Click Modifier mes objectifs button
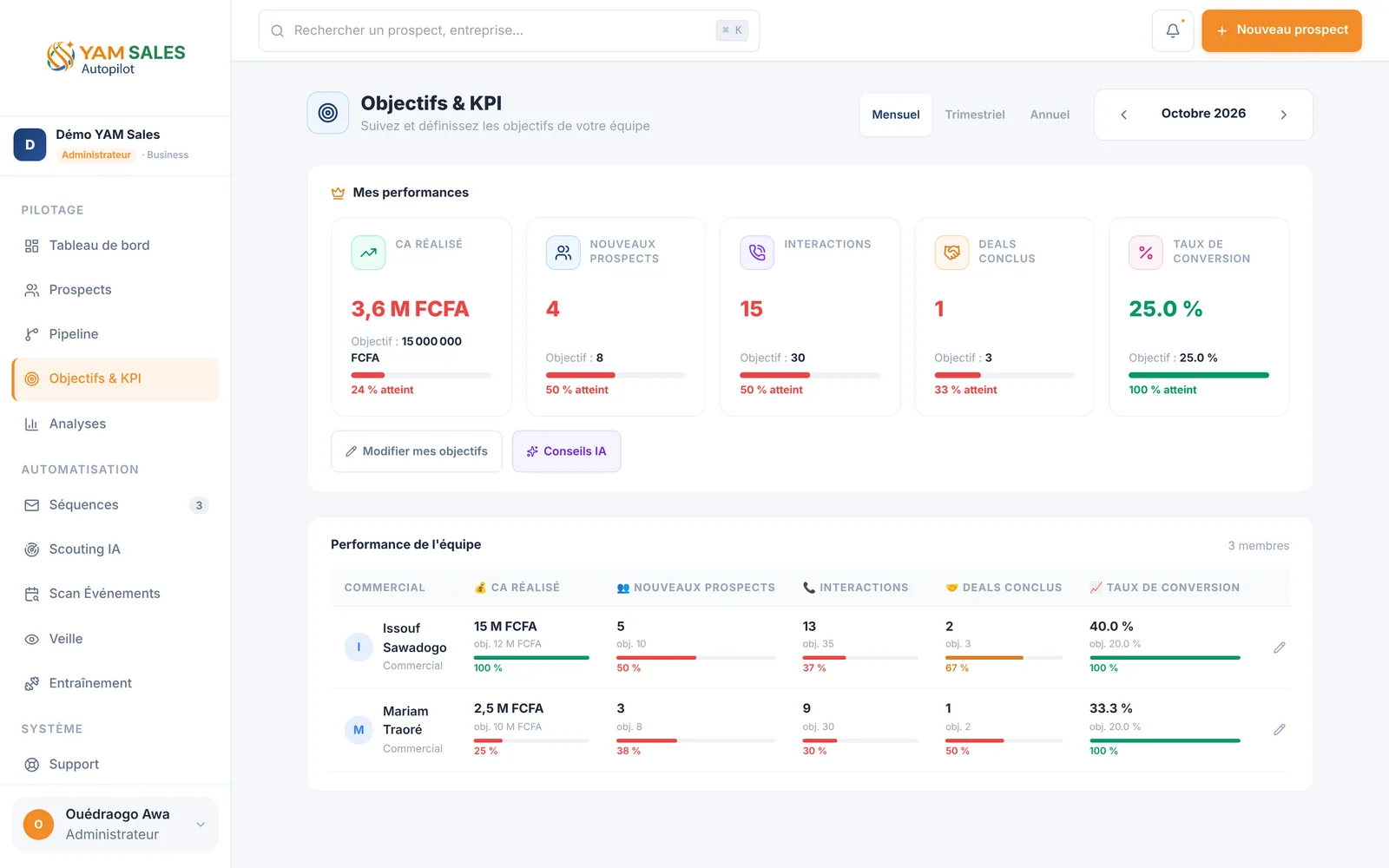1389x868 pixels. point(417,451)
